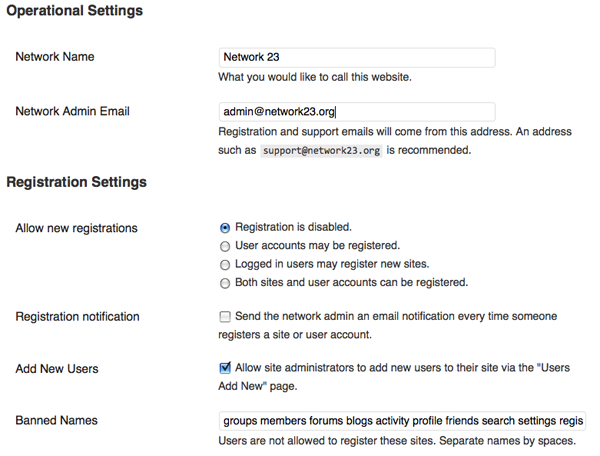This screenshot has height=456, width=600.
Task: Click the "Registration notification" row label
Action: 78,317
